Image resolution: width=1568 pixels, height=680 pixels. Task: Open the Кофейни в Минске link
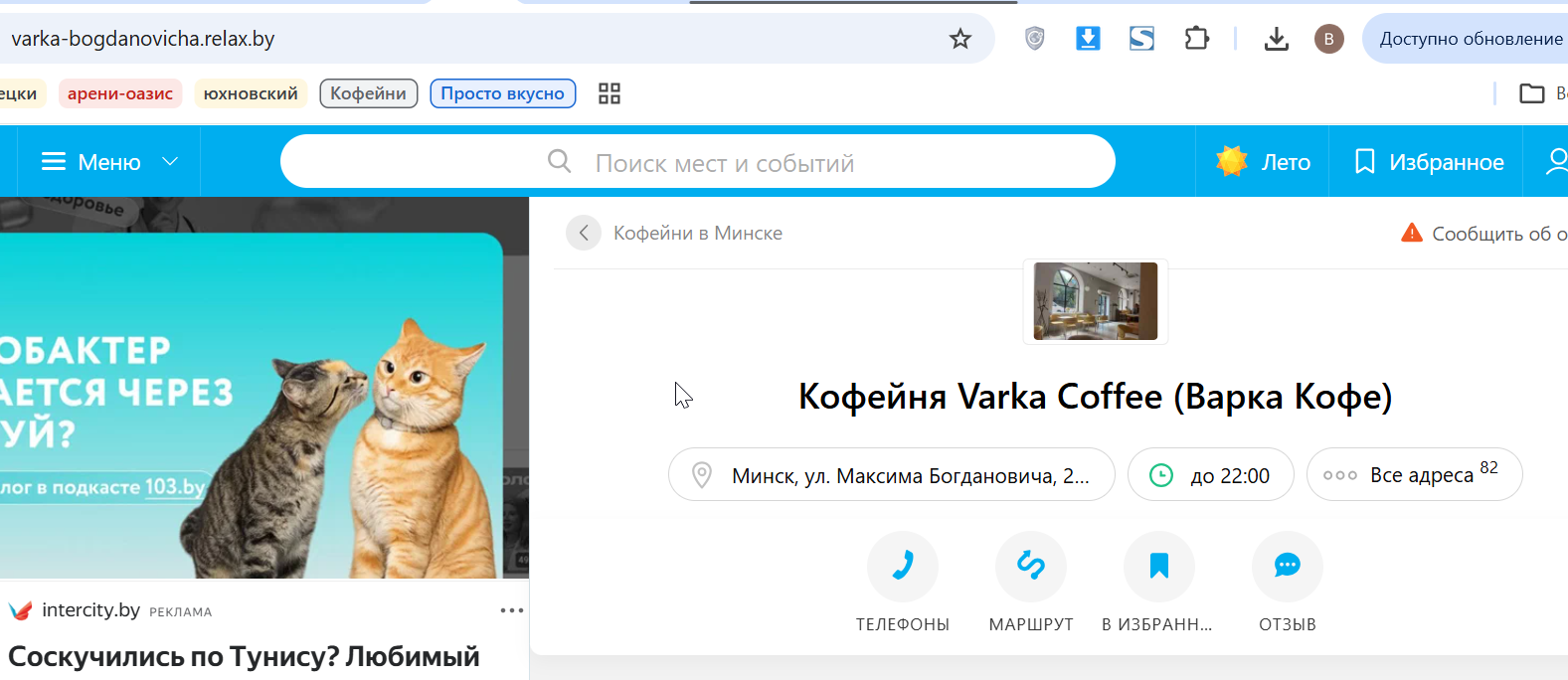point(698,233)
